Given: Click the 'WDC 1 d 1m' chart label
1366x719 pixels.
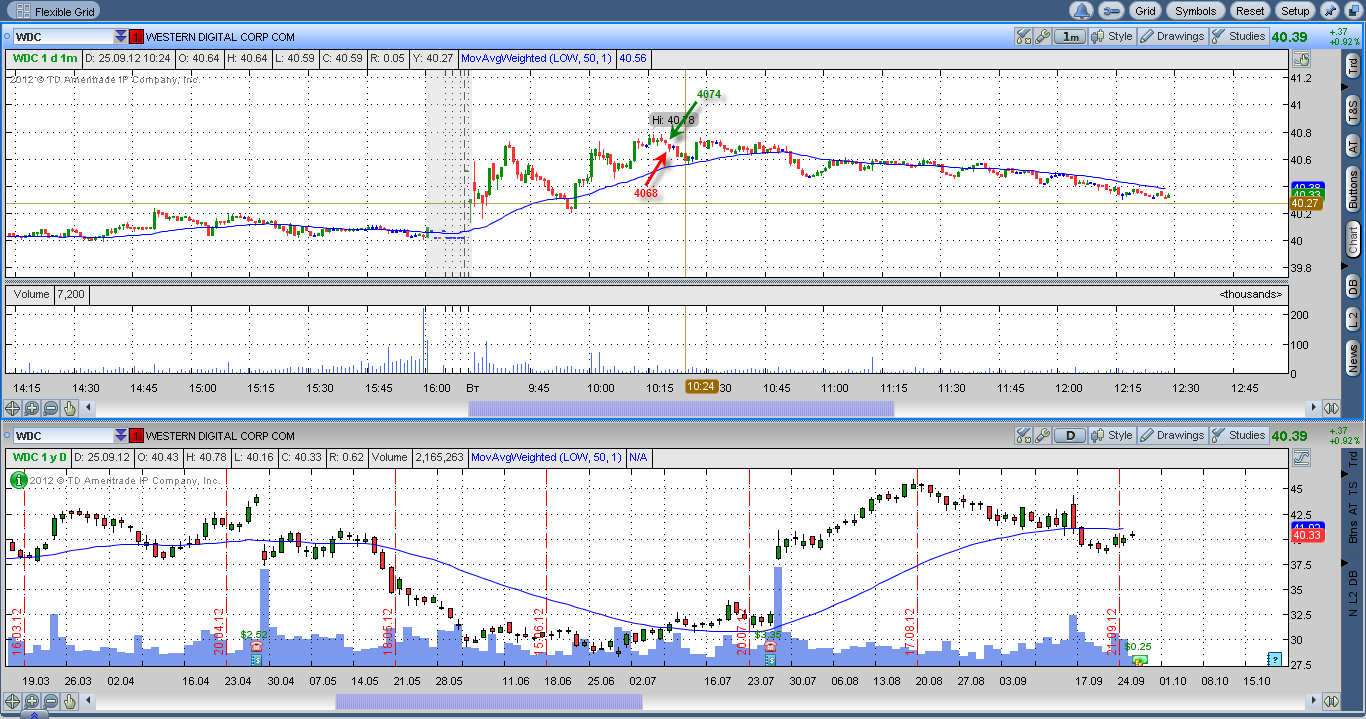Looking at the screenshot, I should point(45,58).
